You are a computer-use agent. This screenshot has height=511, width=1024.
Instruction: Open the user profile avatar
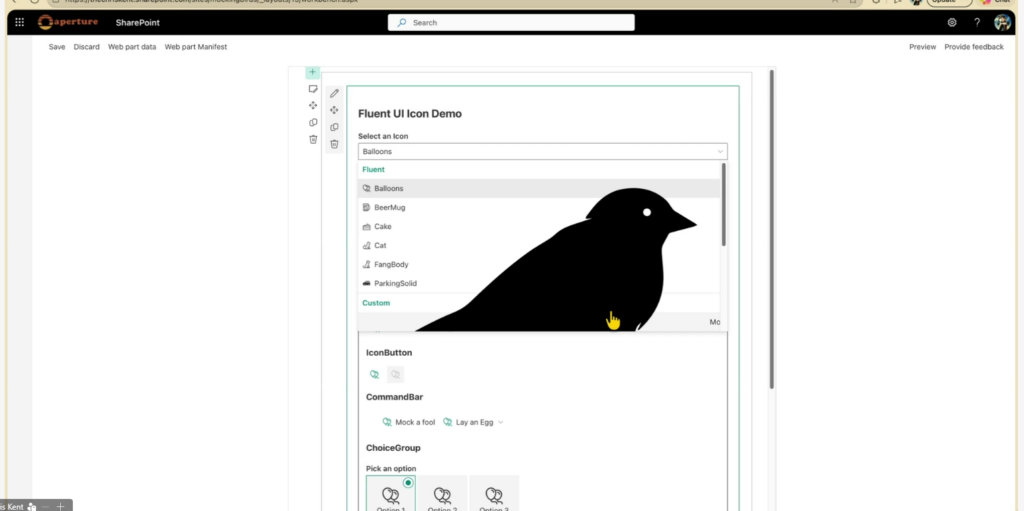(x=1002, y=22)
